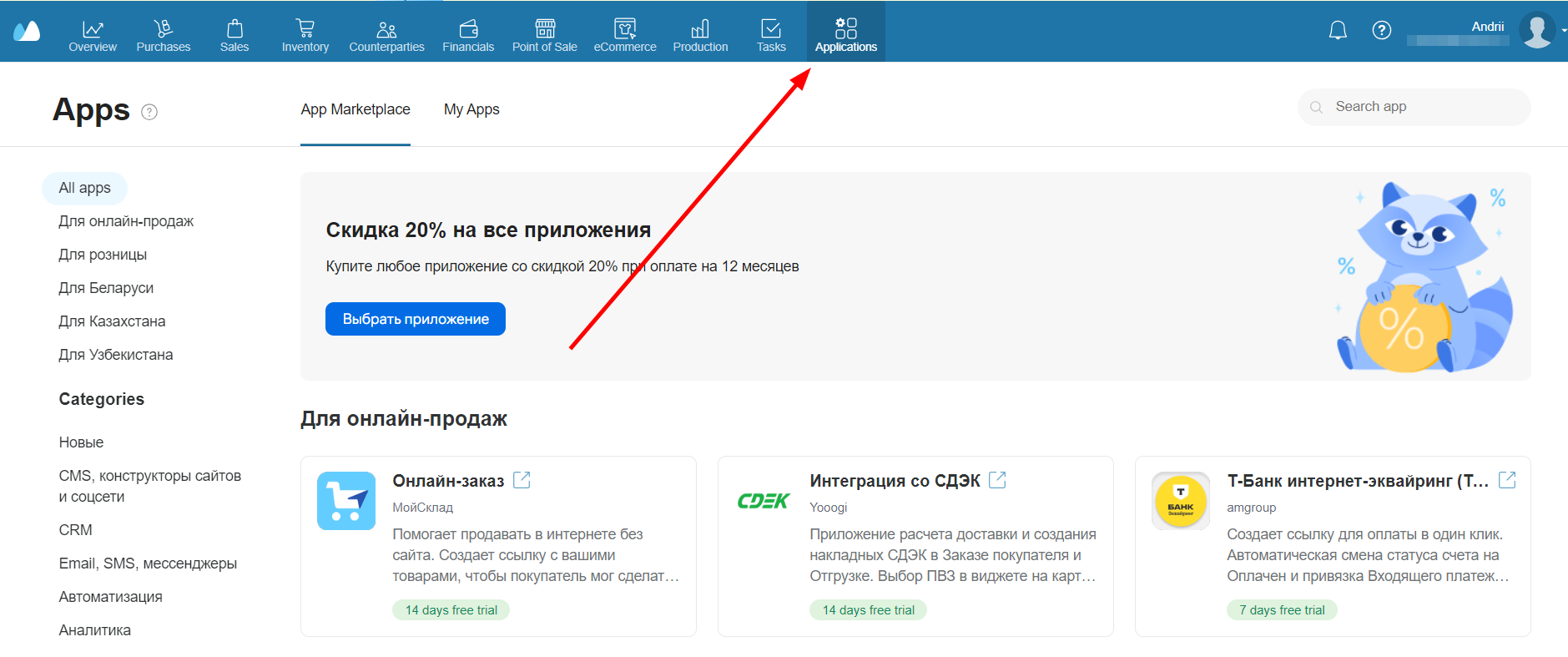Open the Andrii user profile menu
Image resolution: width=1568 pixels, height=657 pixels.
(x=1535, y=31)
